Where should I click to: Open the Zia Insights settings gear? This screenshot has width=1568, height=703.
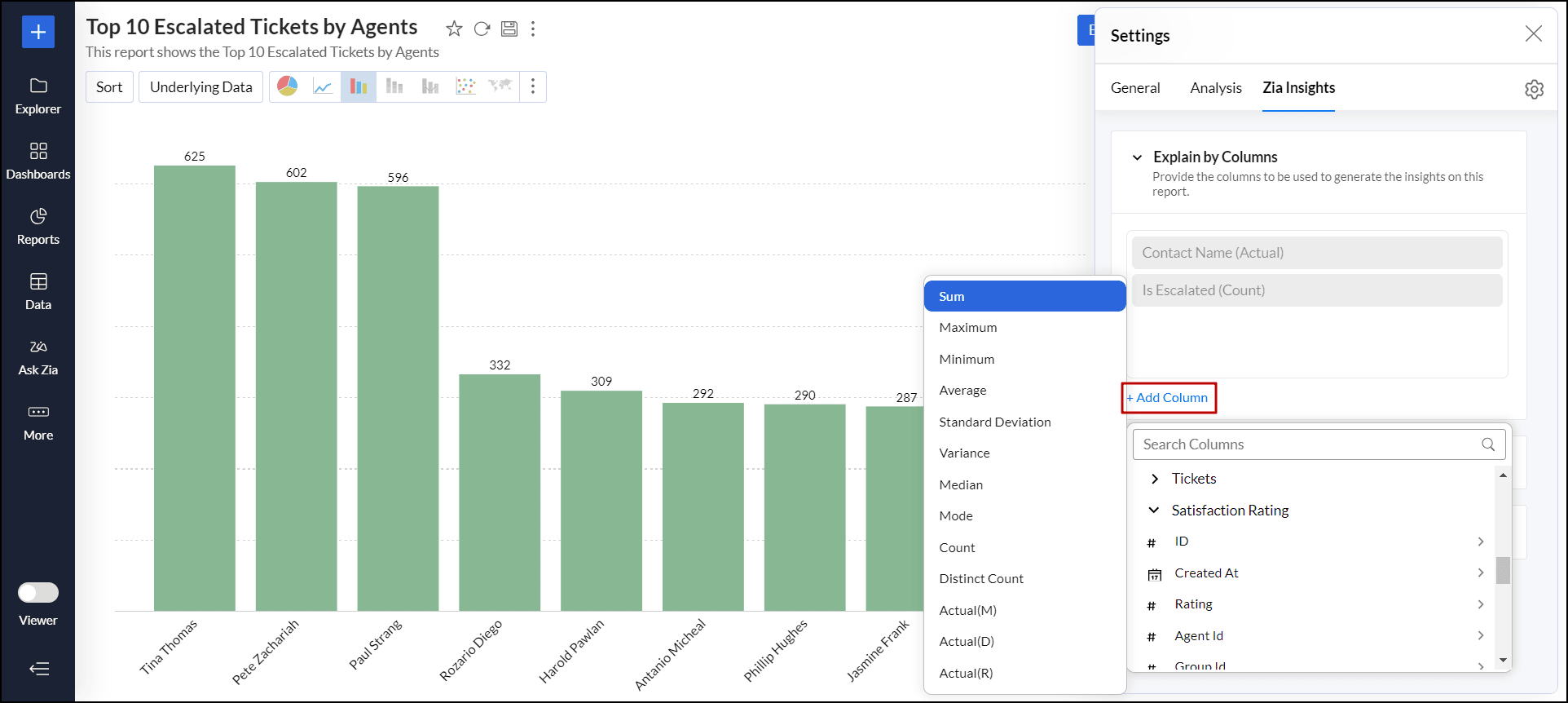(x=1534, y=89)
